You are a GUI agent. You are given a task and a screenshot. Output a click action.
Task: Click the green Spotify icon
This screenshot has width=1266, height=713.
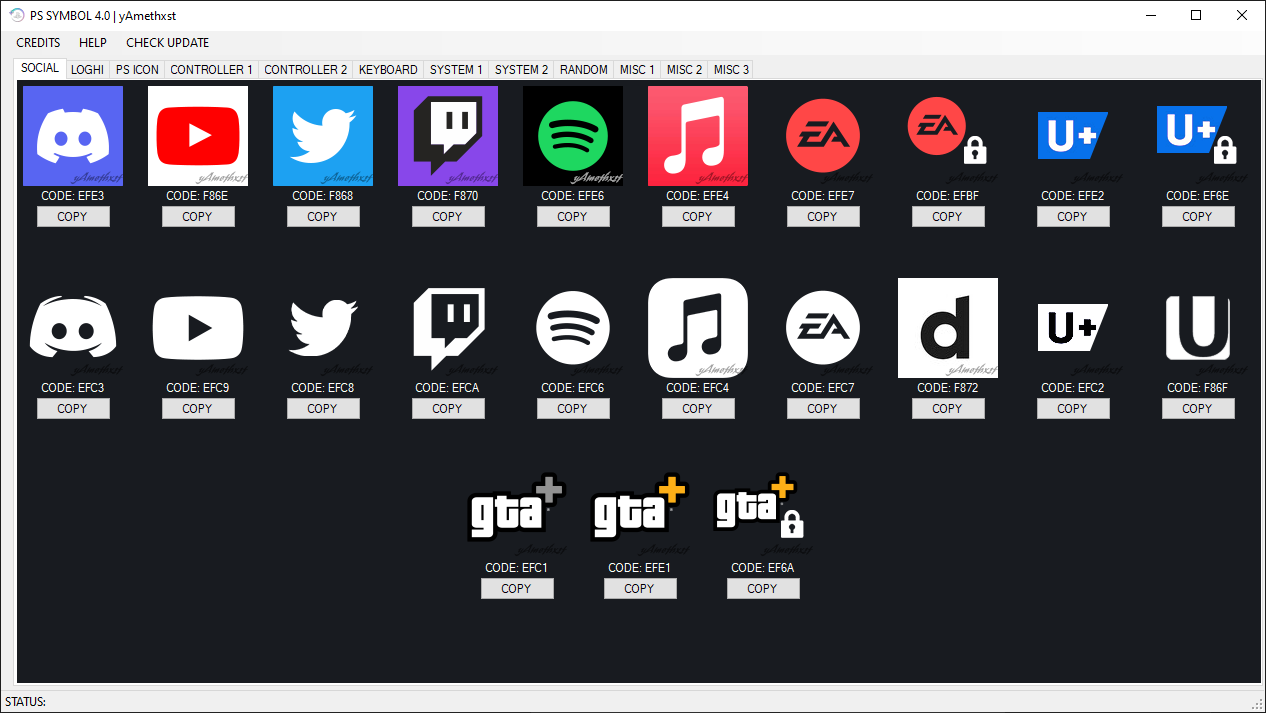(573, 136)
